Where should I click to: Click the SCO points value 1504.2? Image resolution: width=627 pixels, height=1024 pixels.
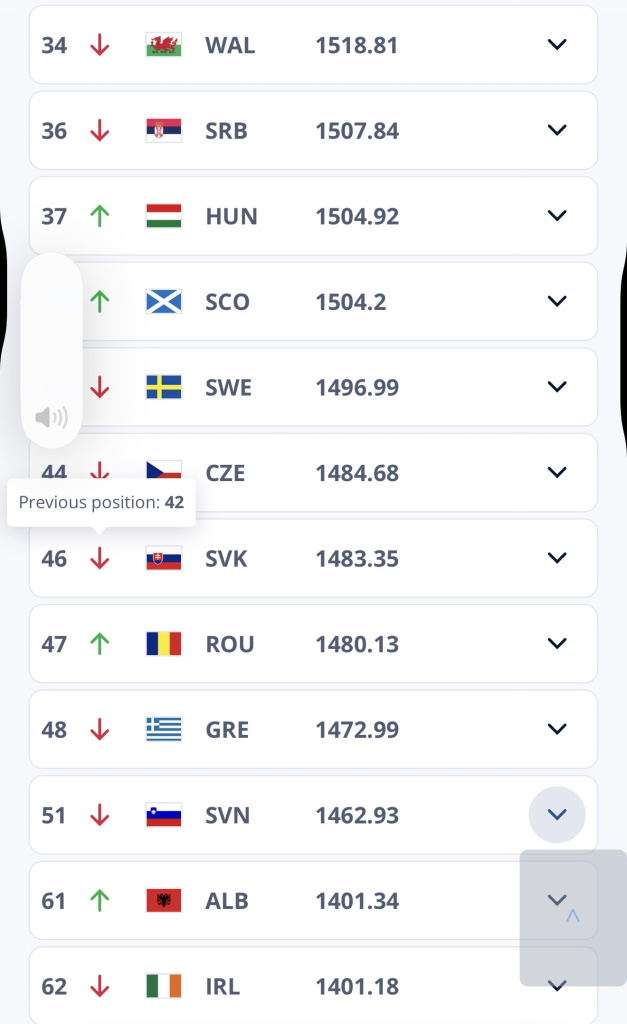[x=351, y=302]
